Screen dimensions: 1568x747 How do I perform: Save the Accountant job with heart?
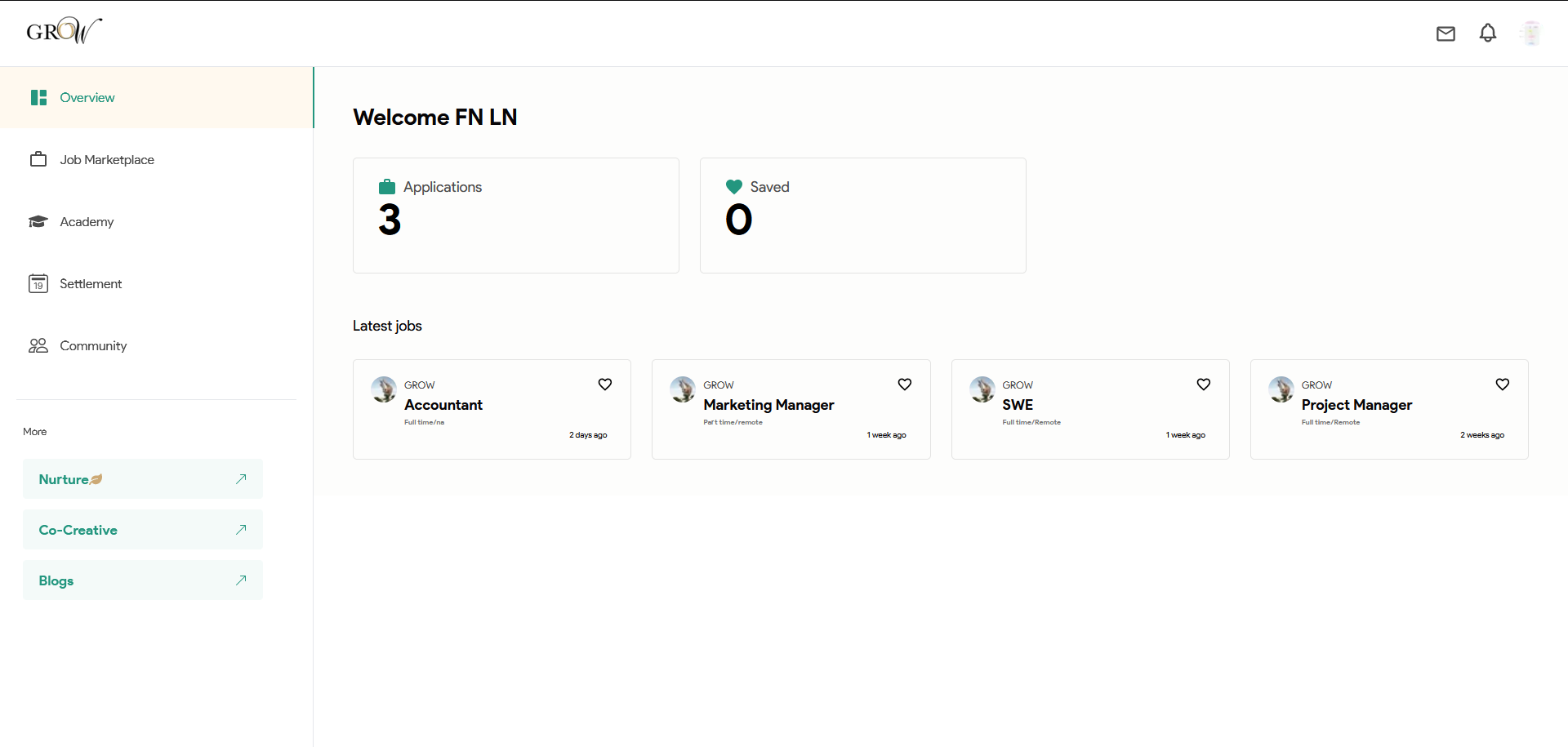[x=605, y=385]
